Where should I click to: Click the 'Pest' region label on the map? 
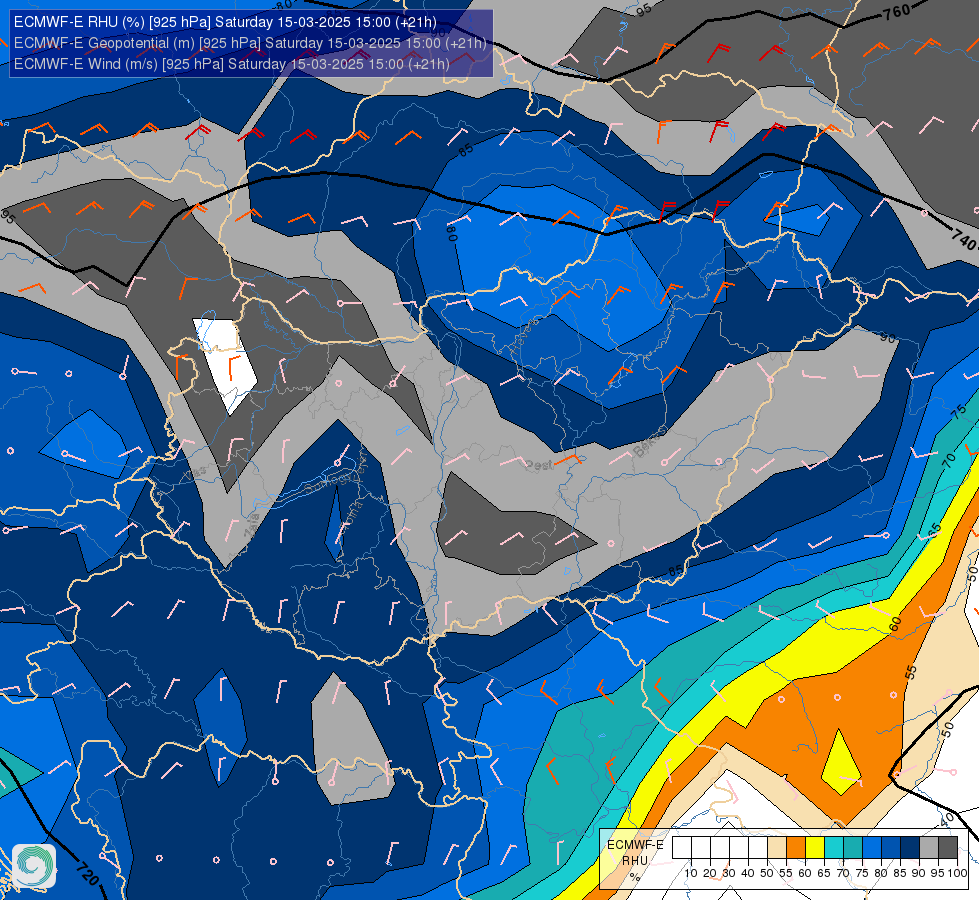(539, 465)
